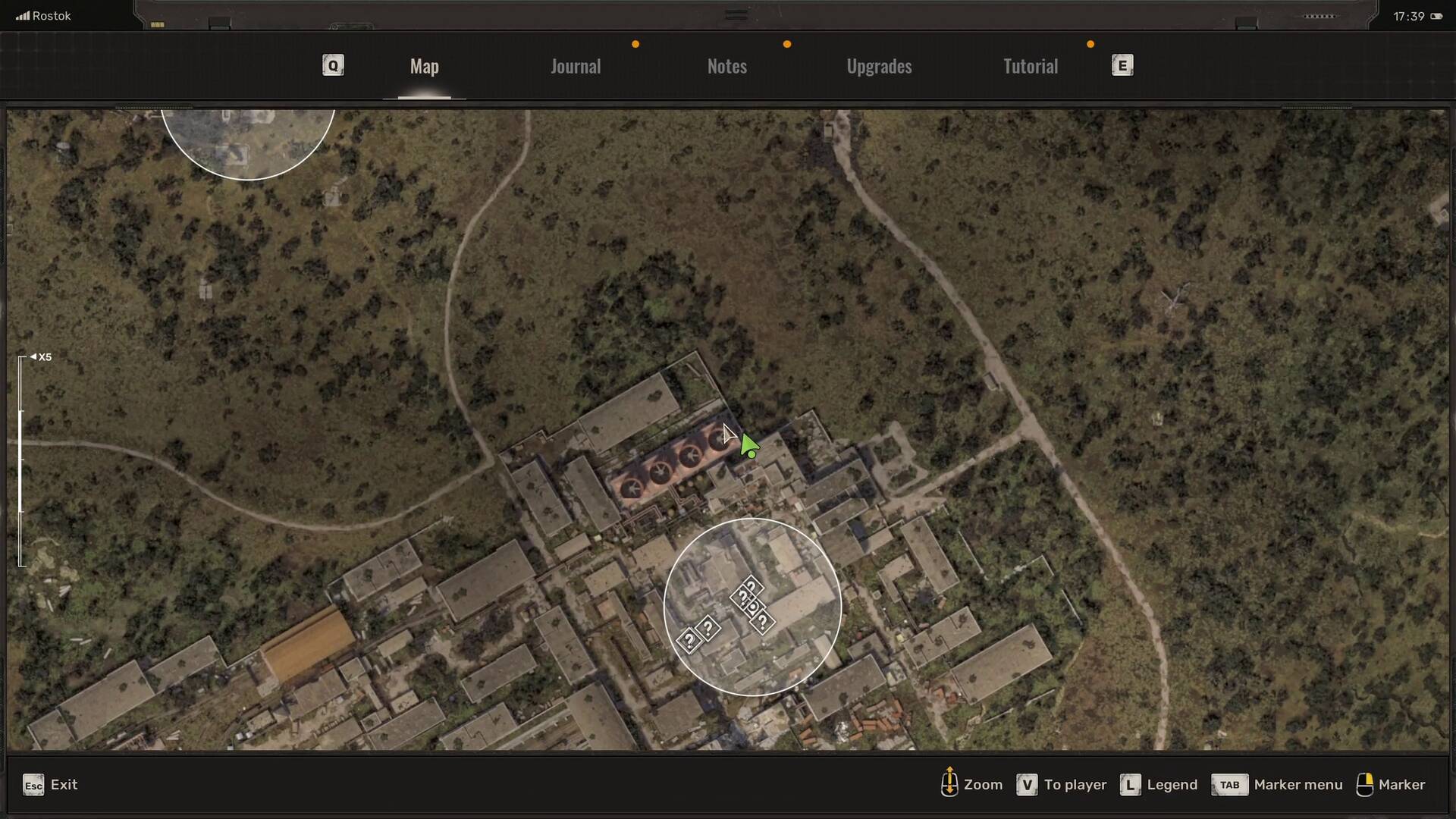Click the mouse-wheel Zoom icon
Image resolution: width=1456 pixels, height=819 pixels.
pyautogui.click(x=949, y=783)
